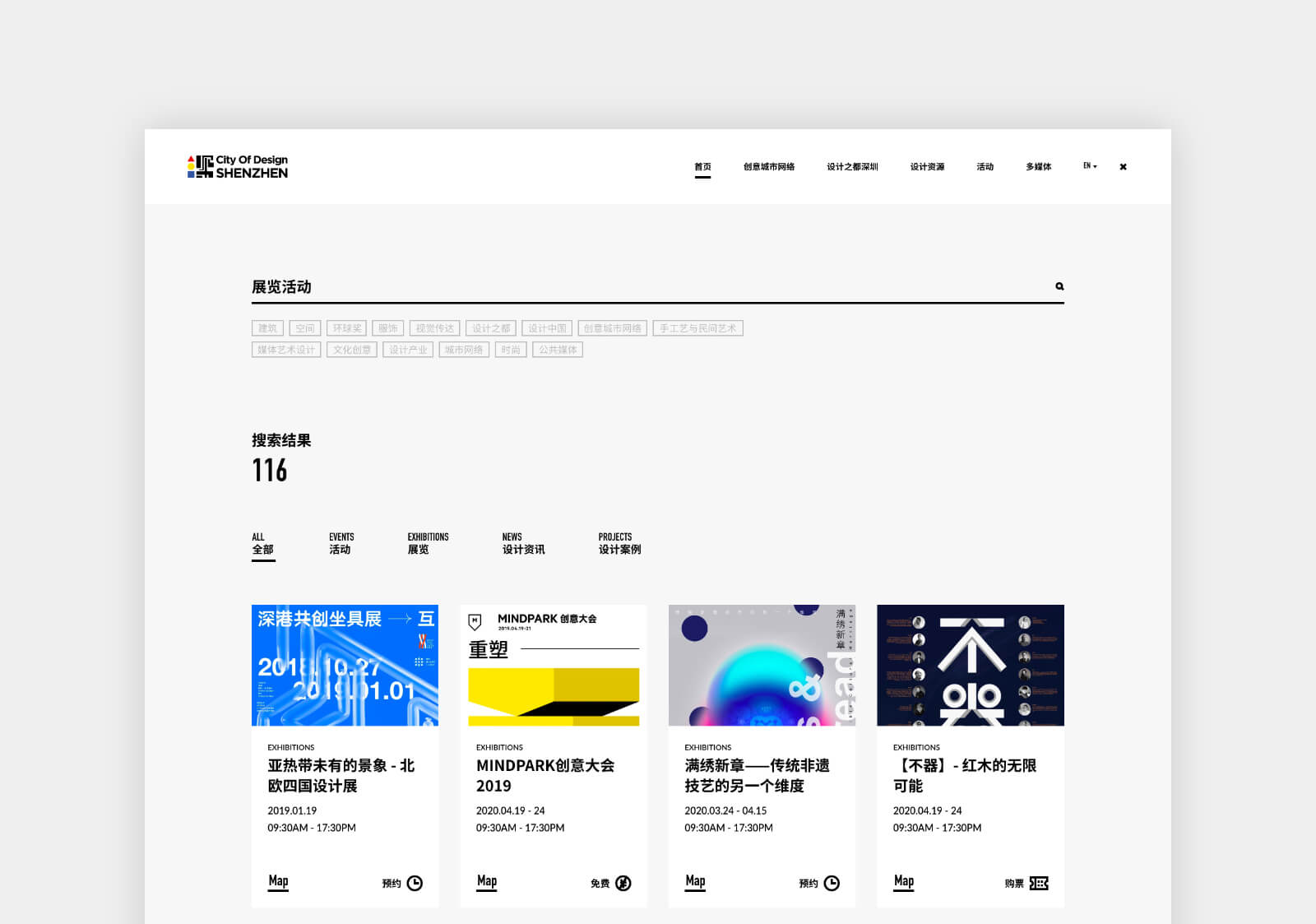The height and width of the screenshot is (924, 1316).
Task: Click the search magnifier icon
Action: [1059, 286]
